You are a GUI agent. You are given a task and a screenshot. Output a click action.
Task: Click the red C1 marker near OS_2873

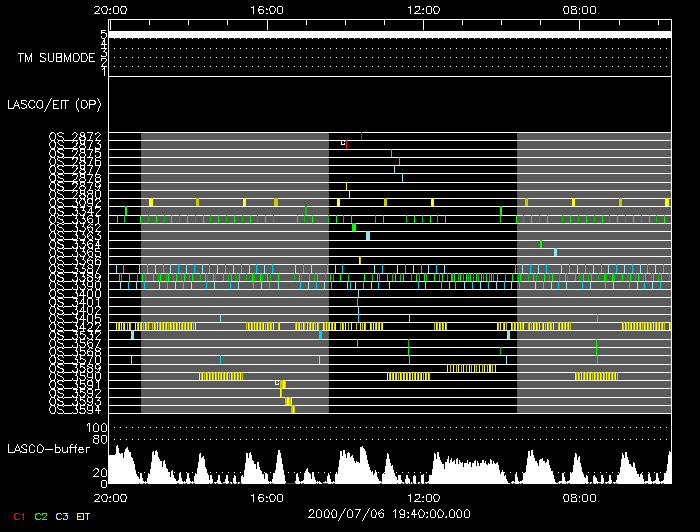pyautogui.click(x=346, y=144)
